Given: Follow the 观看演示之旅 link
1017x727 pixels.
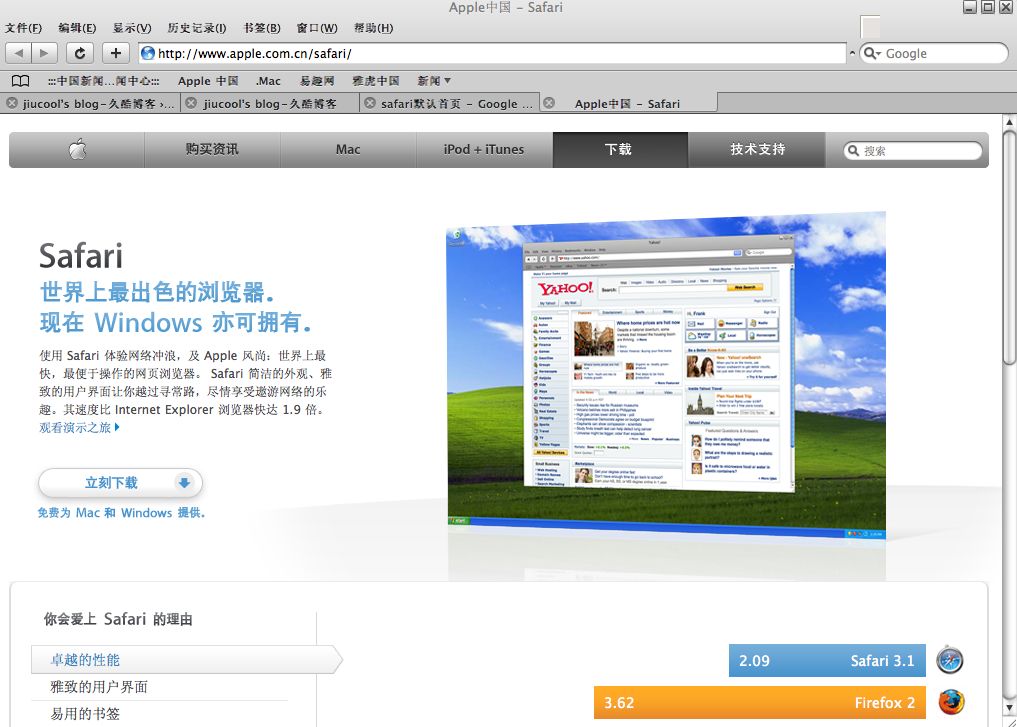Looking at the screenshot, I should (79, 427).
